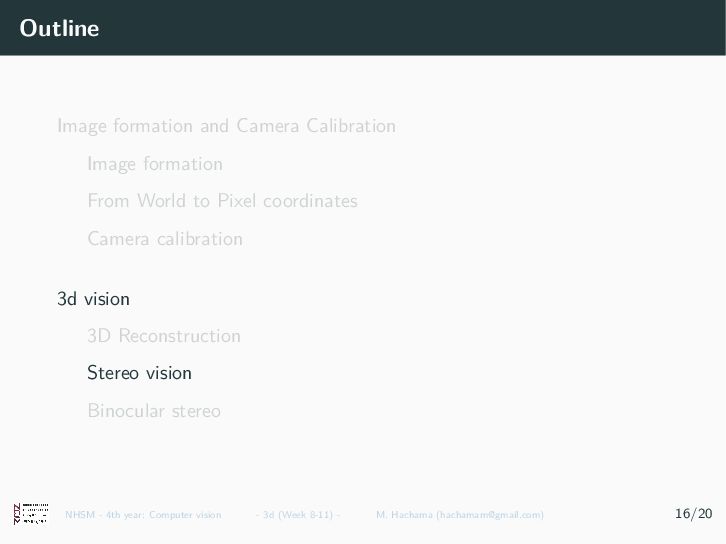Go to the 'Image formation' subsection
This screenshot has width=726, height=544.
(155, 164)
